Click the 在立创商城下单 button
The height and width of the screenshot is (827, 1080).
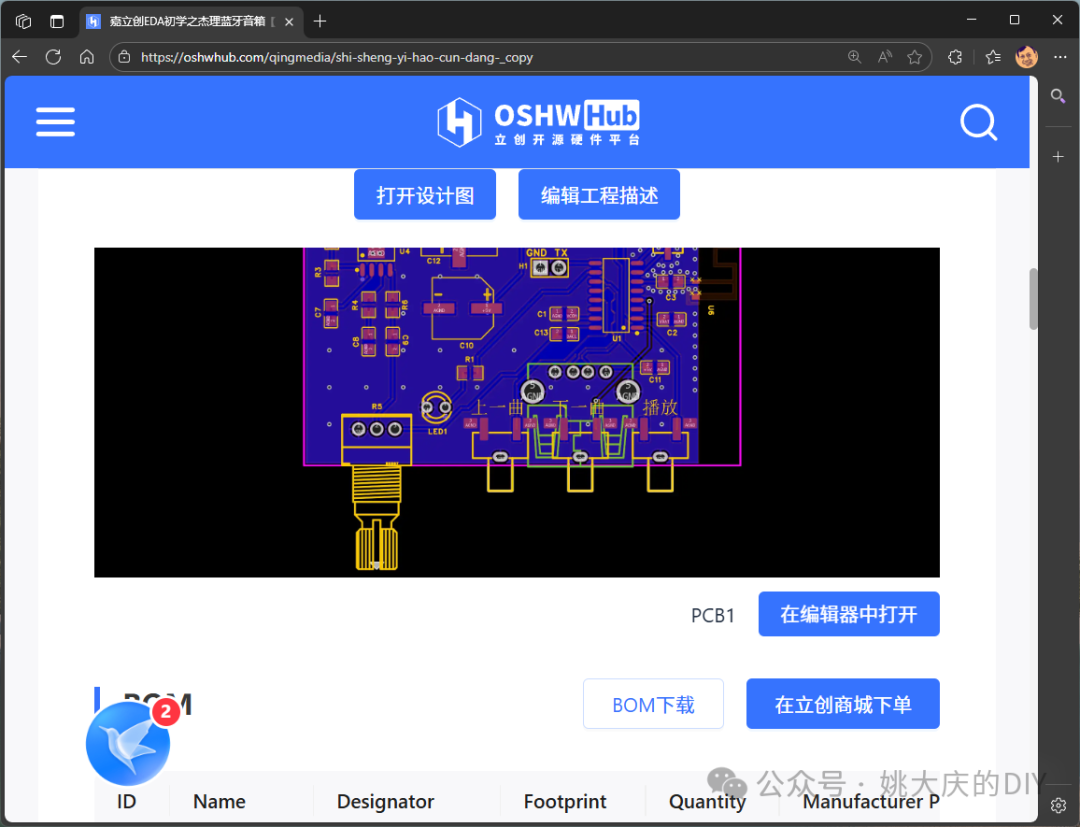tap(842, 704)
